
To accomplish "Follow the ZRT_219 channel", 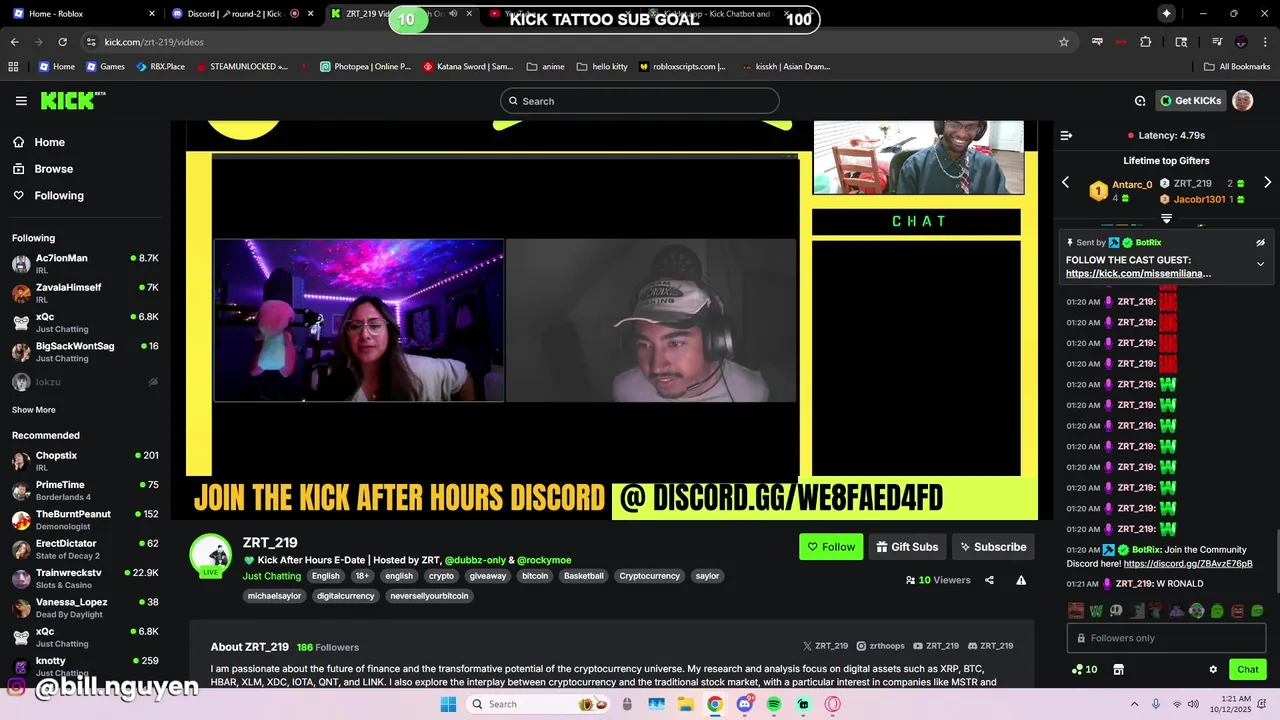I will (x=831, y=547).
